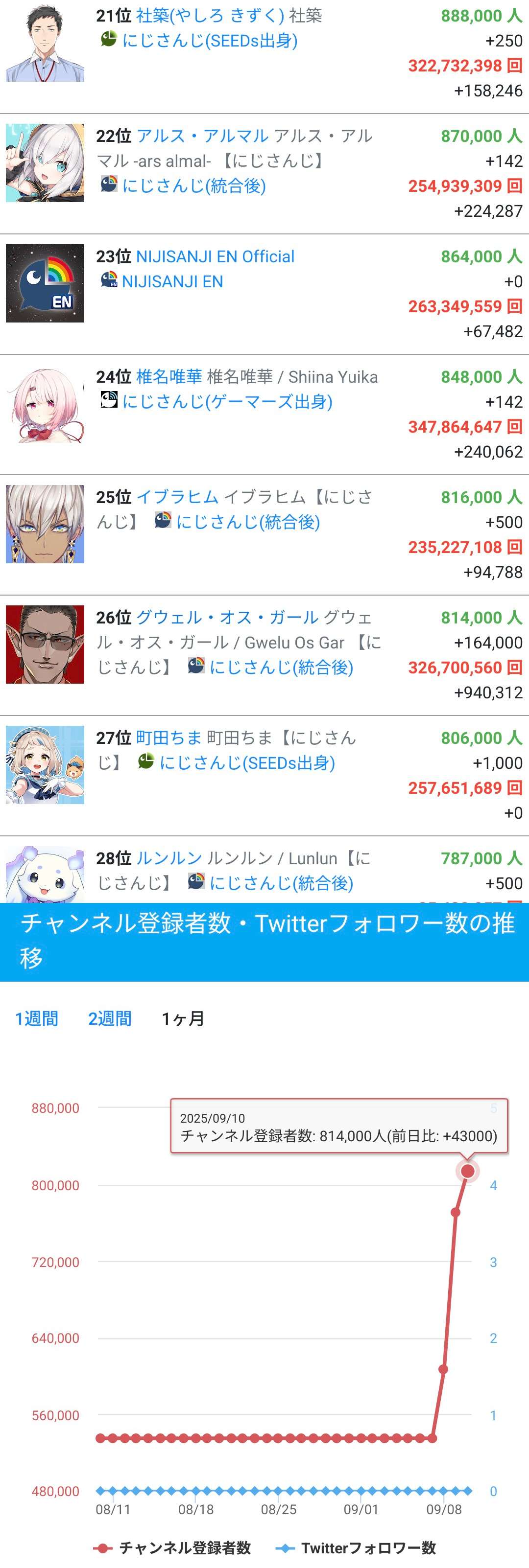Image resolution: width=529 pixels, height=1568 pixels.
Task: Click the highlighted 09/10 data point on chart
Action: [467, 1171]
